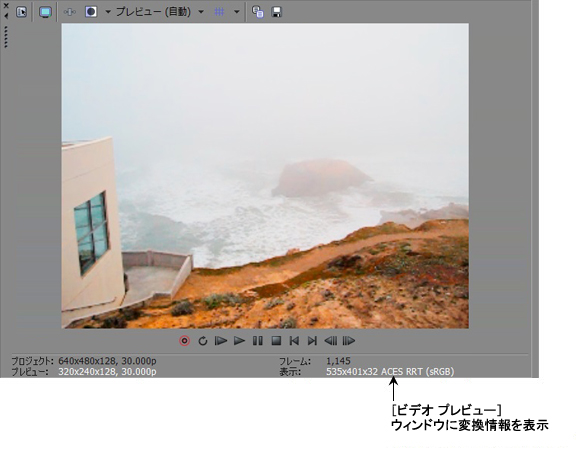Screen dimensions: 578x450
Task: Click the preview window drag handle dots
Action: (x=6, y=37)
